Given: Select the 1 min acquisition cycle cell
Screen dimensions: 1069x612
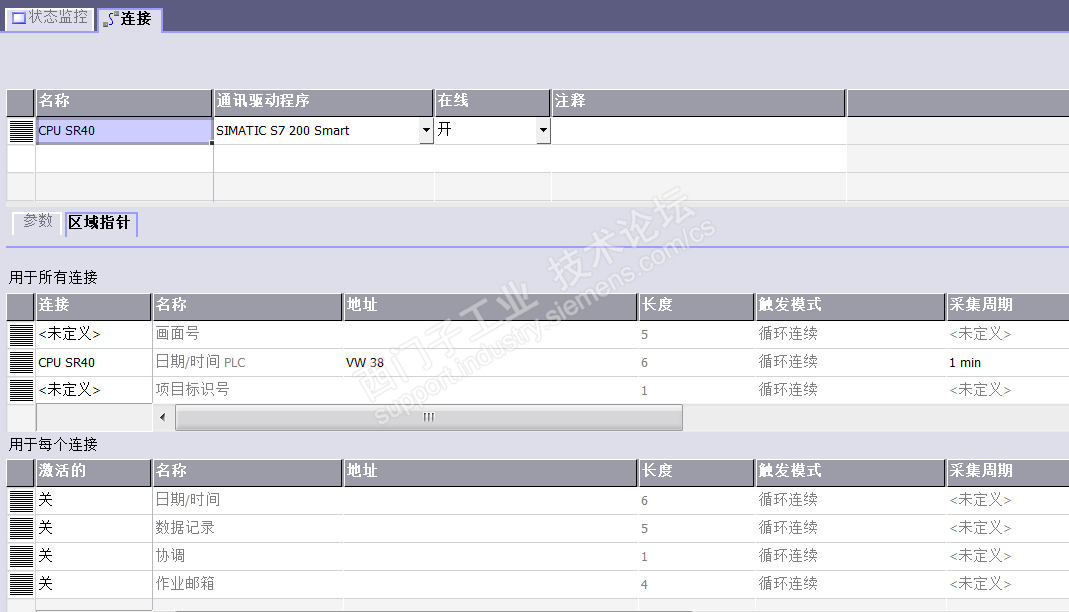Looking at the screenshot, I should [1008, 362].
